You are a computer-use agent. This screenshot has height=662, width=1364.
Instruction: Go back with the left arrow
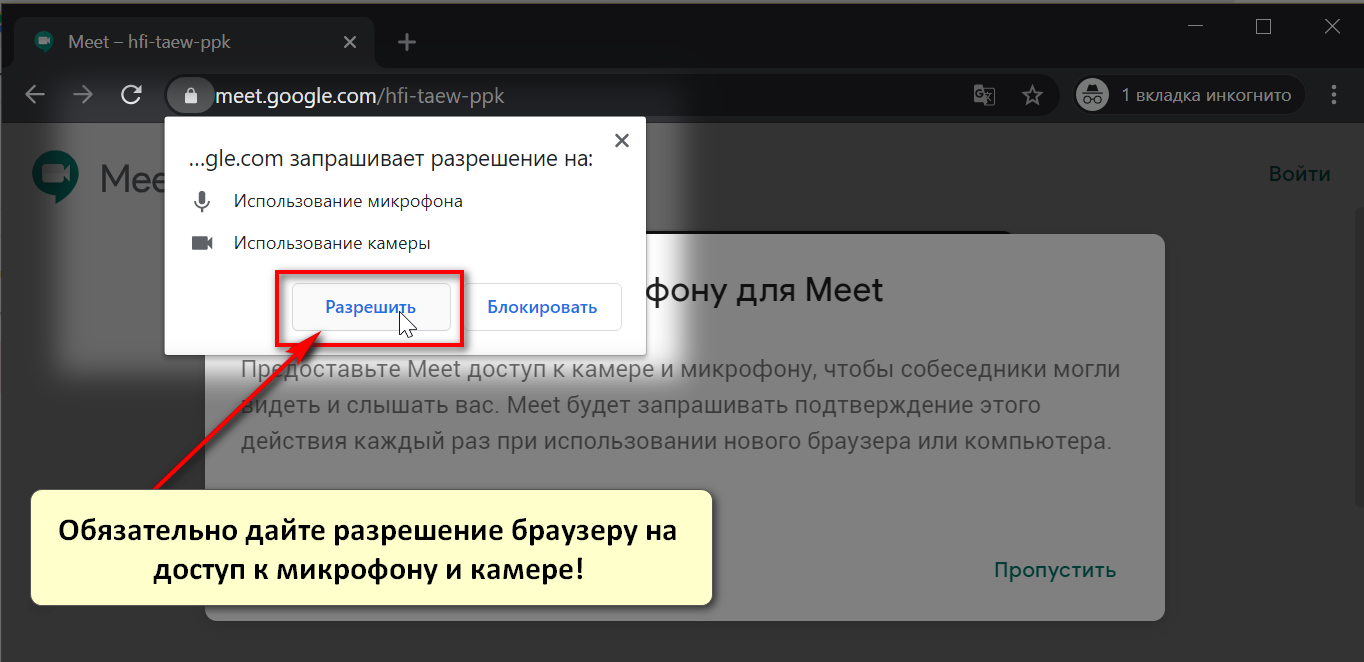click(35, 95)
